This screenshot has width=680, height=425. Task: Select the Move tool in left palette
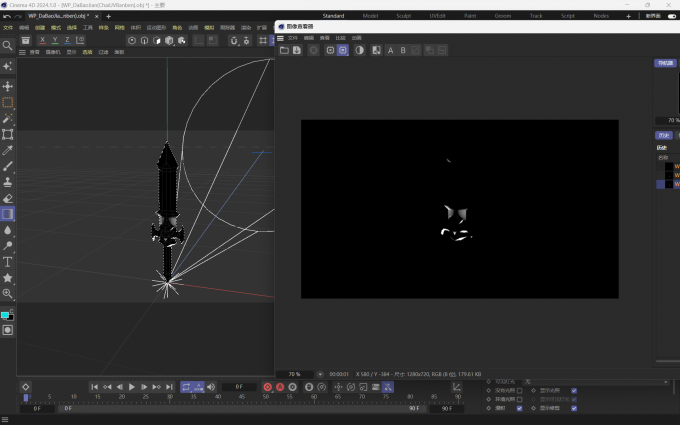[7, 86]
